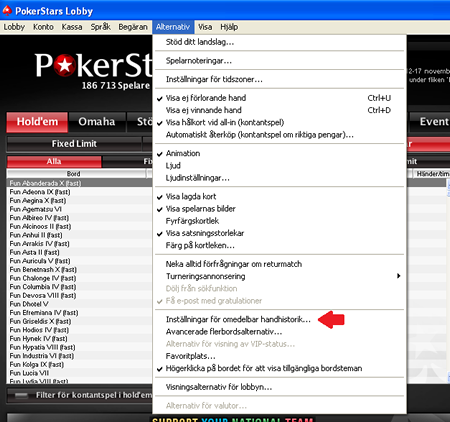
Task: Select the Omaha tab
Action: click(x=97, y=122)
